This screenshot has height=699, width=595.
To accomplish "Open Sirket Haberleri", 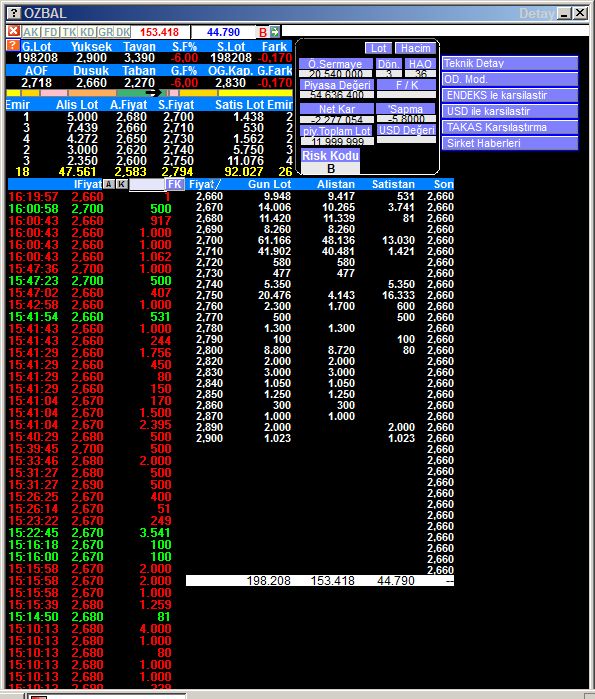I will (510, 143).
